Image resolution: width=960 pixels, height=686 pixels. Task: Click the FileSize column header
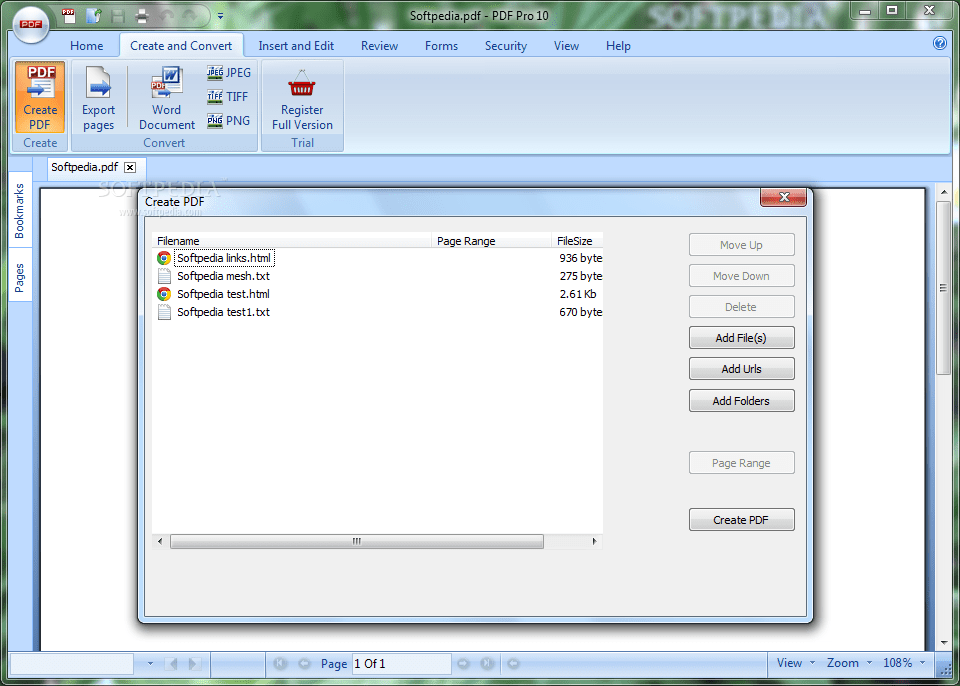point(577,241)
